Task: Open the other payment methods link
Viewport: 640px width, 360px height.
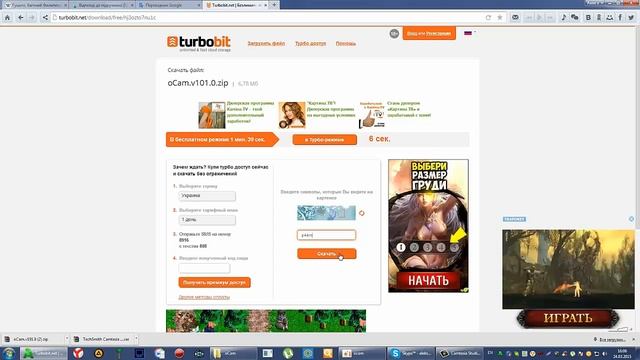Action: tap(204, 297)
